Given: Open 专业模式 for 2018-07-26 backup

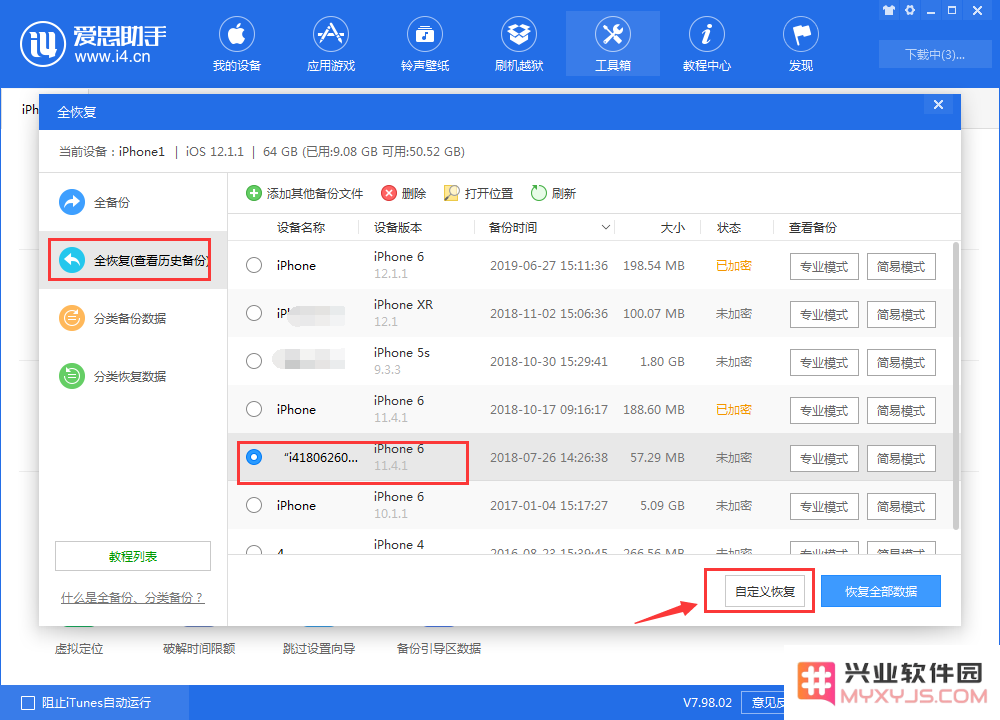Looking at the screenshot, I should click(x=824, y=459).
